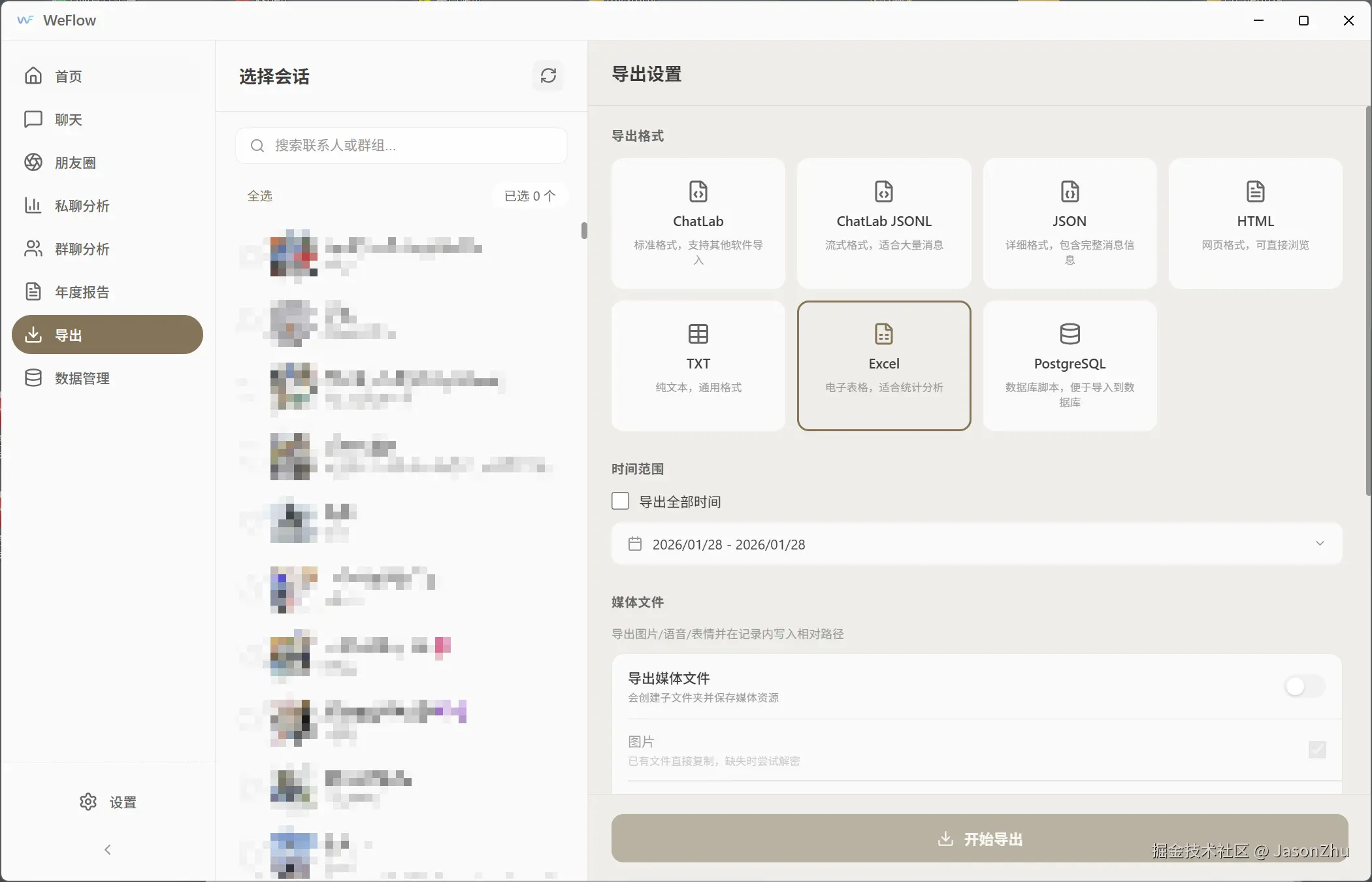Open the 年度报告 annual report
The image size is (1372, 882).
pos(81,292)
